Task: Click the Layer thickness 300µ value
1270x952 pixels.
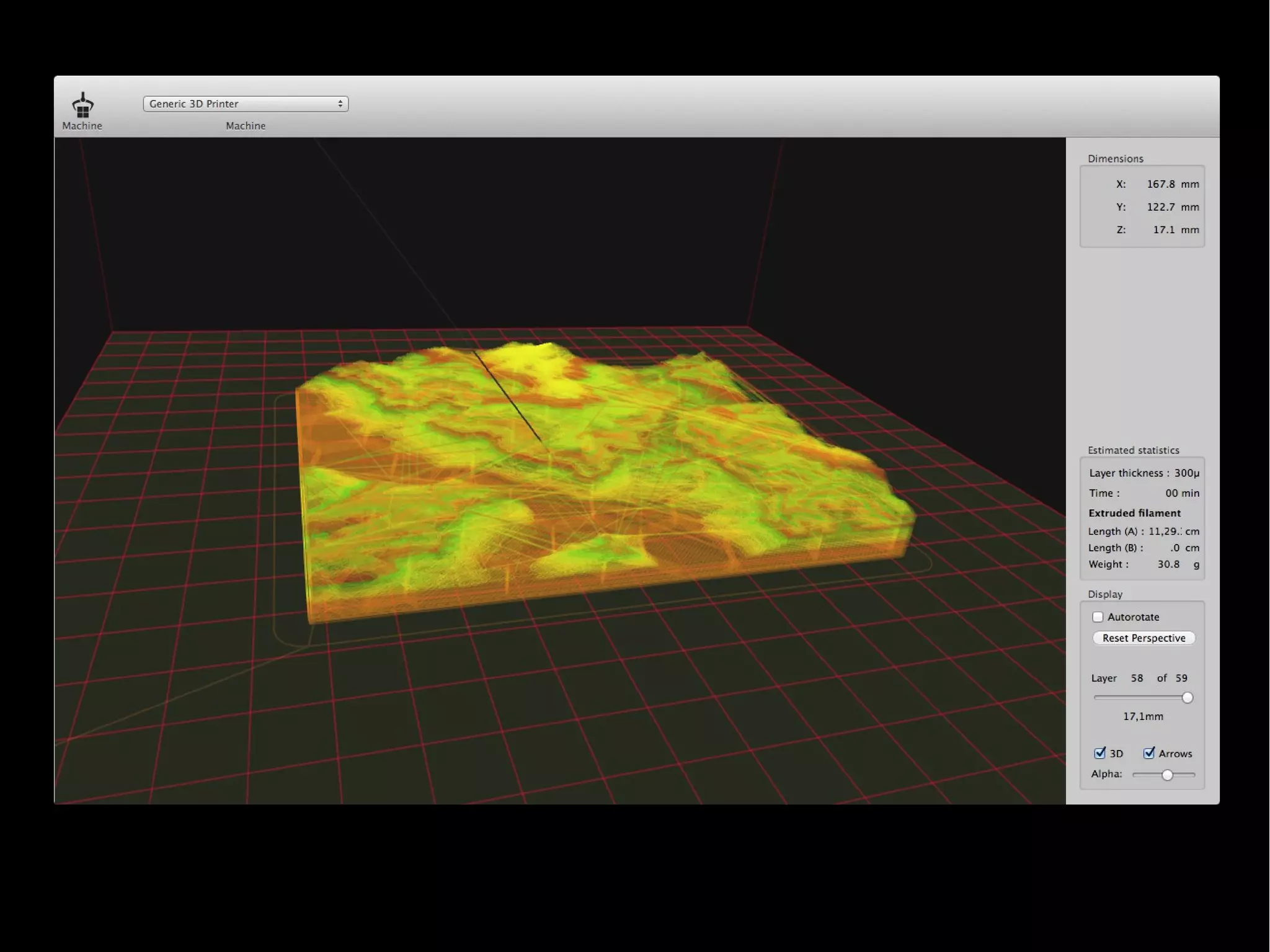Action: click(1186, 473)
